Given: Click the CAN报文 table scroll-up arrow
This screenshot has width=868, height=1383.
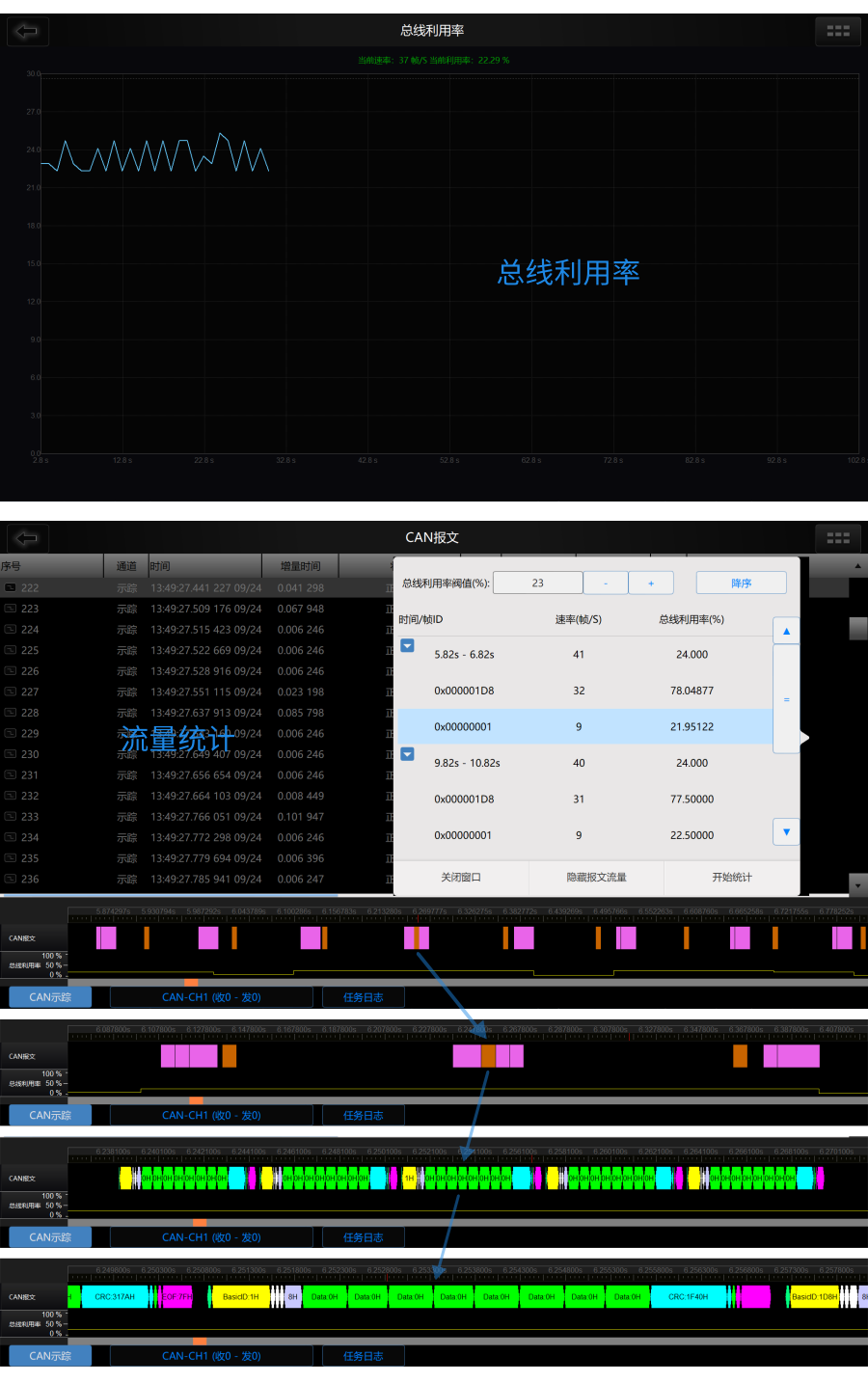Looking at the screenshot, I should pos(857,566).
